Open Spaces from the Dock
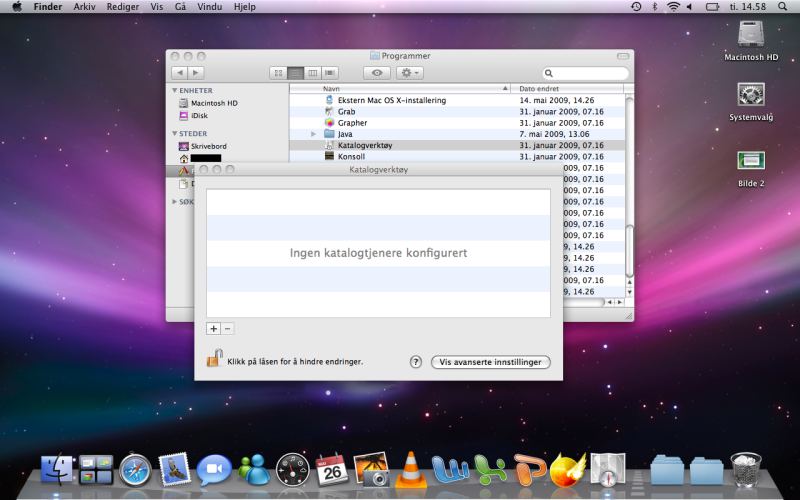 [96, 470]
